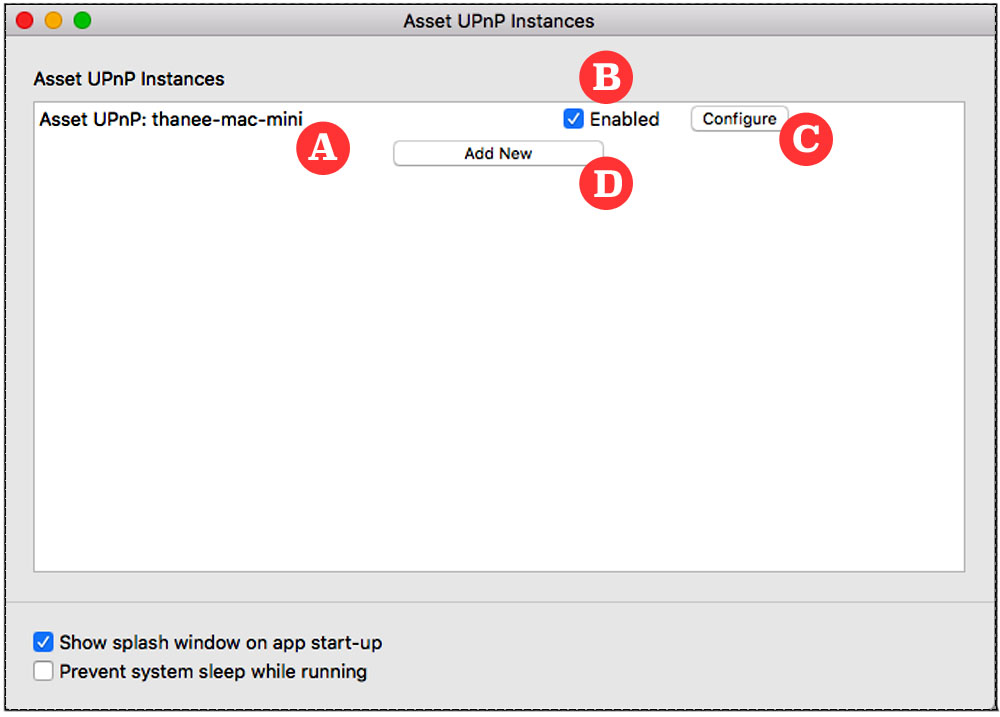The width and height of the screenshot is (1000, 717).
Task: Click the Show splash window label text
Action: click(220, 642)
